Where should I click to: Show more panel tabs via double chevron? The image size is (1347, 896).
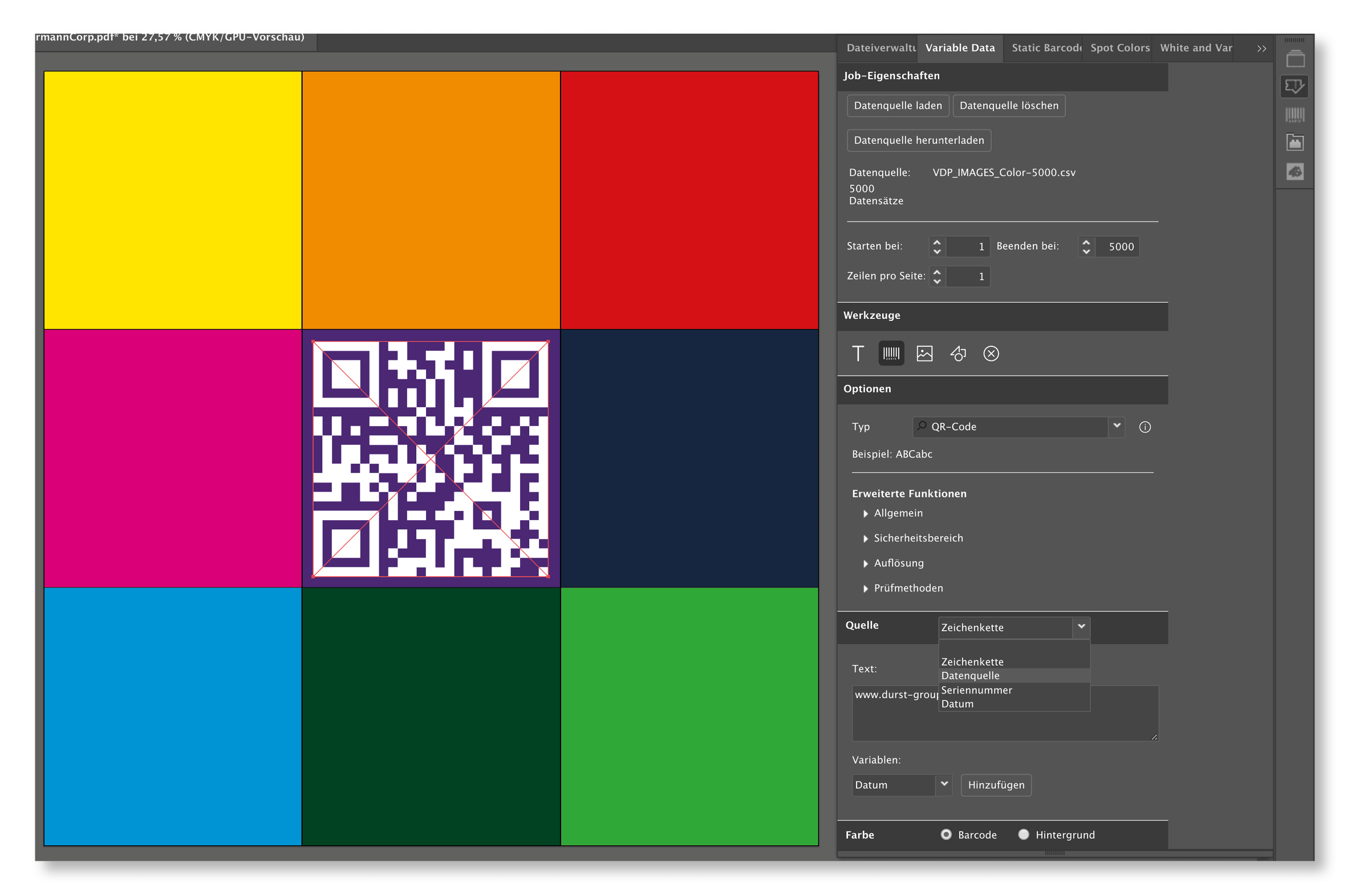click(x=1261, y=48)
